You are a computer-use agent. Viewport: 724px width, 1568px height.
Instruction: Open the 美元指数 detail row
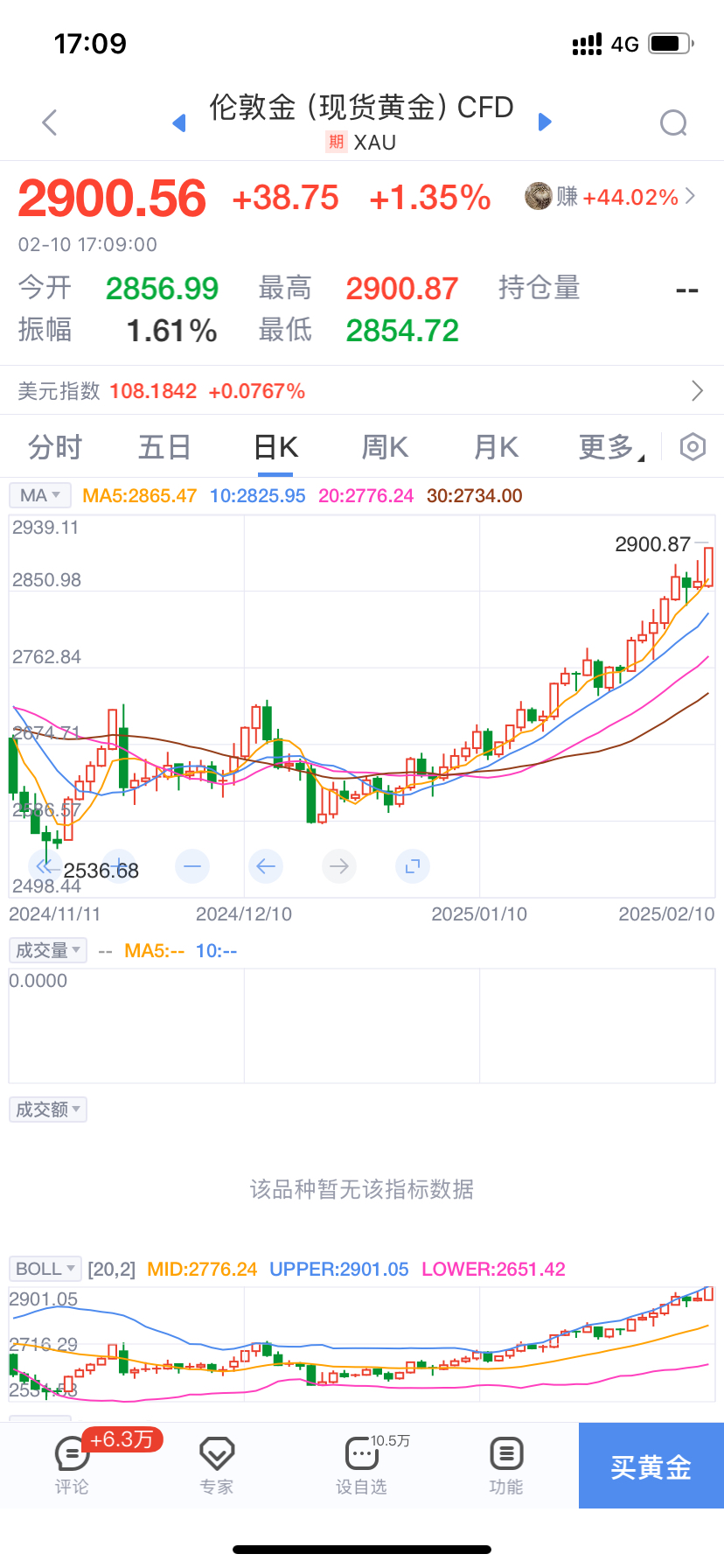(362, 391)
